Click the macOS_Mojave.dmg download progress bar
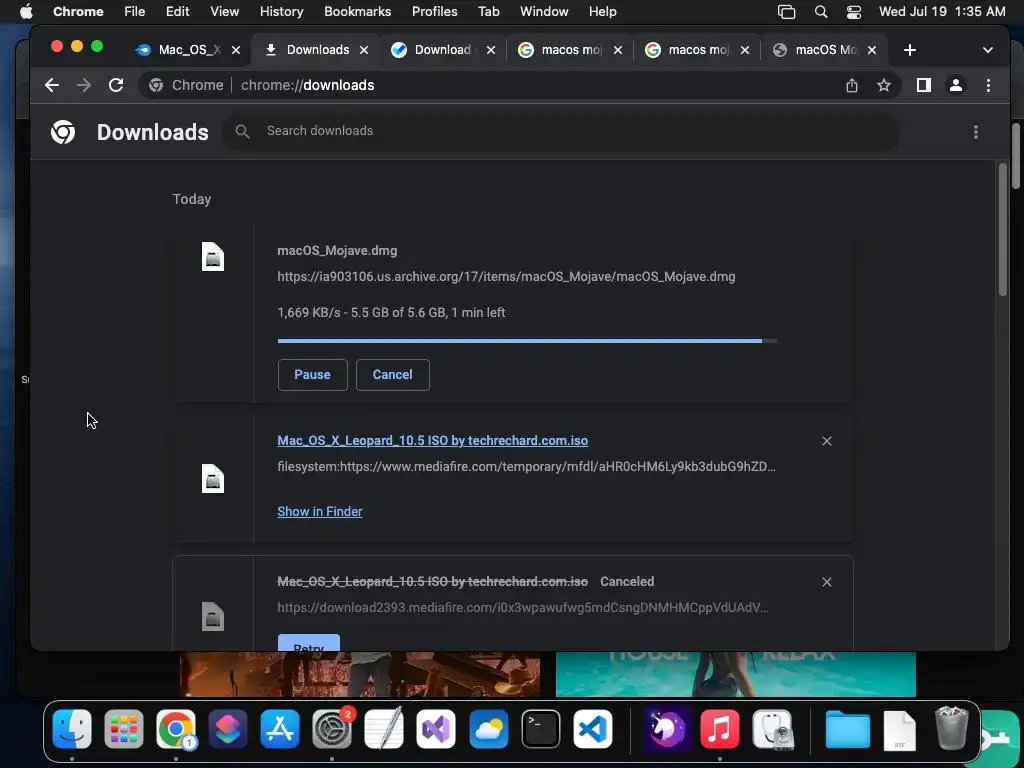The width and height of the screenshot is (1024, 768). tap(527, 341)
